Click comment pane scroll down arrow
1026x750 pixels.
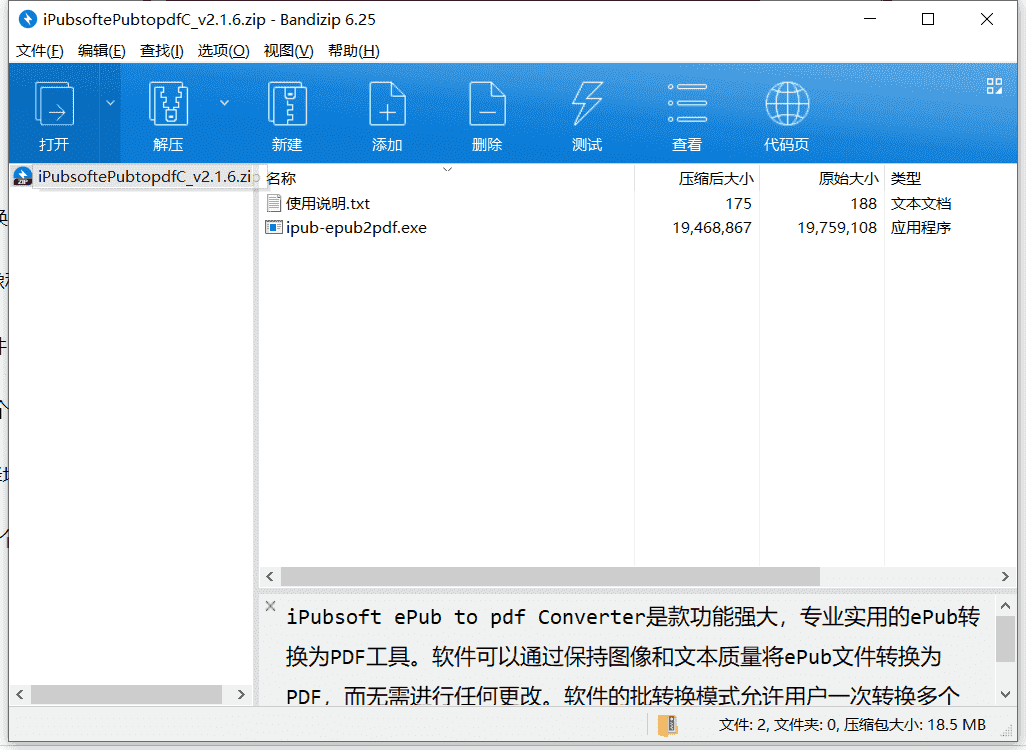point(1006,694)
